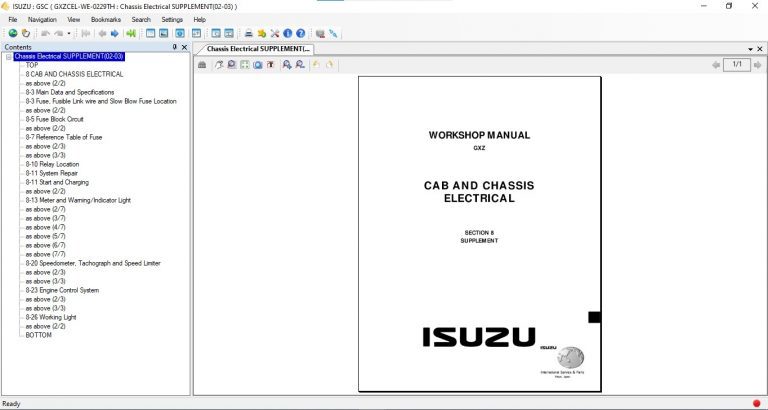Select the green fit-to-window icon
Viewport: 768px width, 410px height.
click(245, 65)
